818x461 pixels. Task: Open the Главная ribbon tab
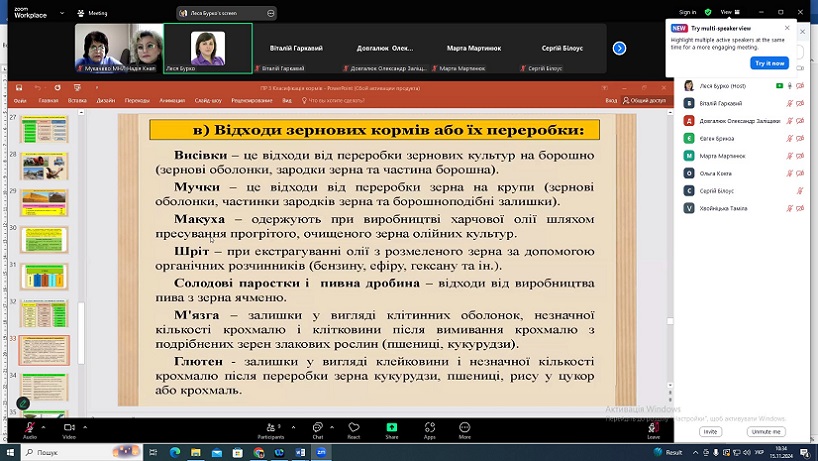click(x=49, y=101)
